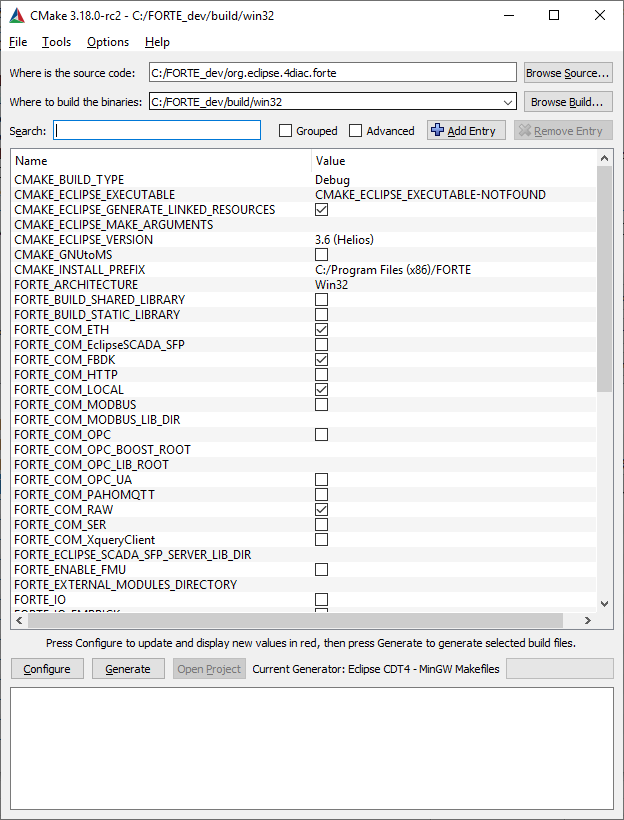
Task: Click the Add Entry button
Action: pyautogui.click(x=466, y=130)
